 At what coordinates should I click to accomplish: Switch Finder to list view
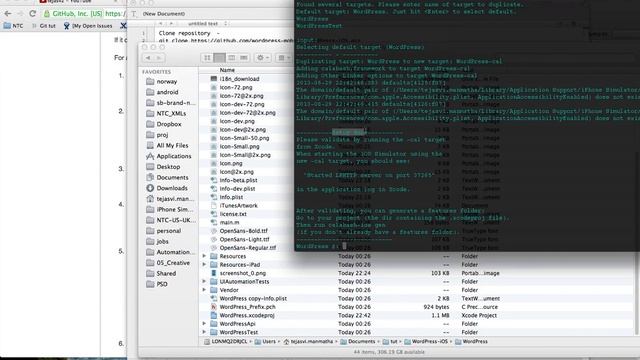coord(219,58)
